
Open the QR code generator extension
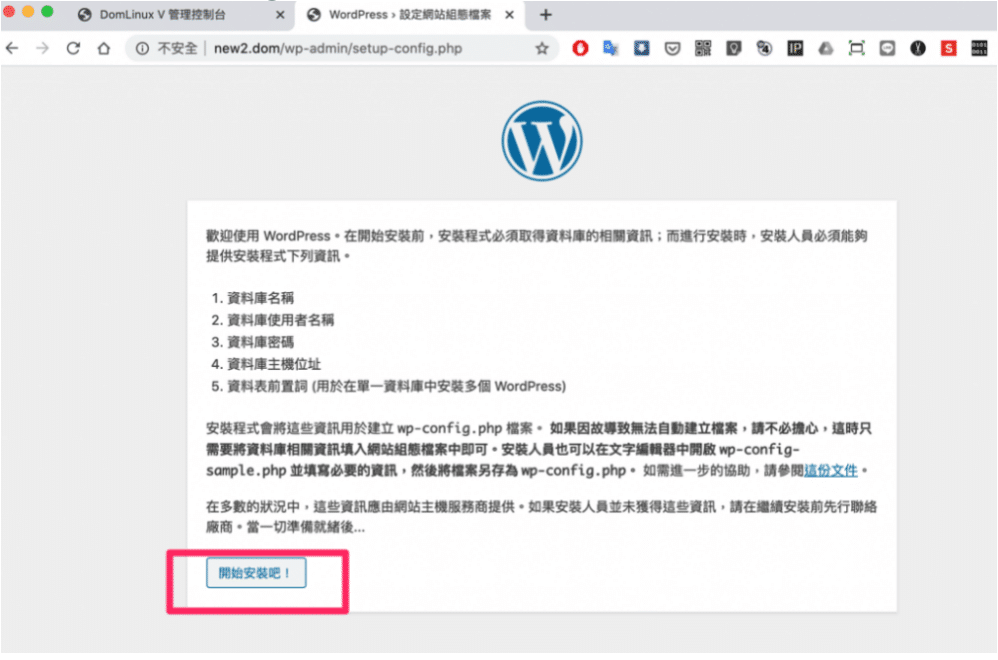click(x=703, y=48)
